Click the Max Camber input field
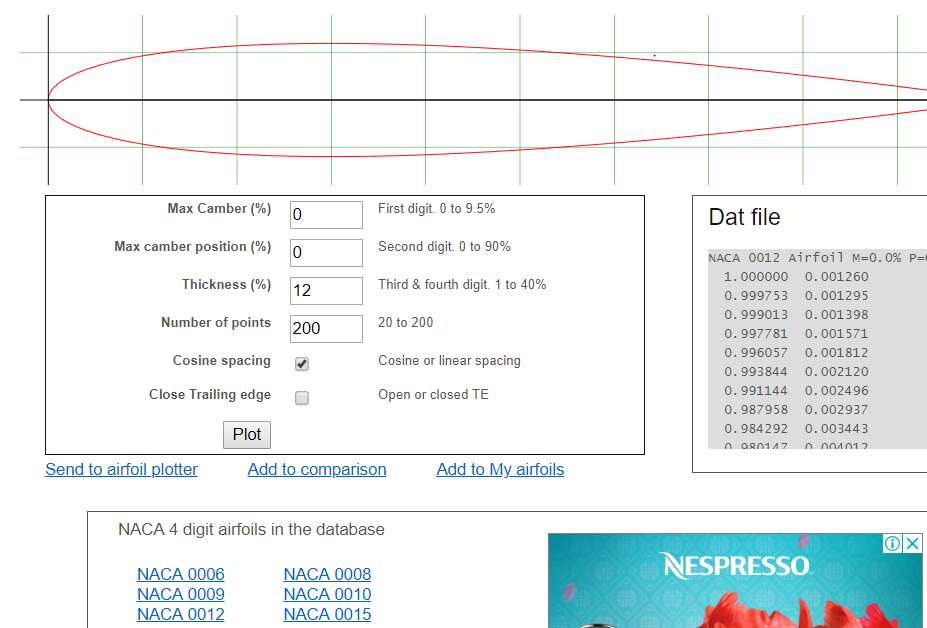 click(x=325, y=214)
